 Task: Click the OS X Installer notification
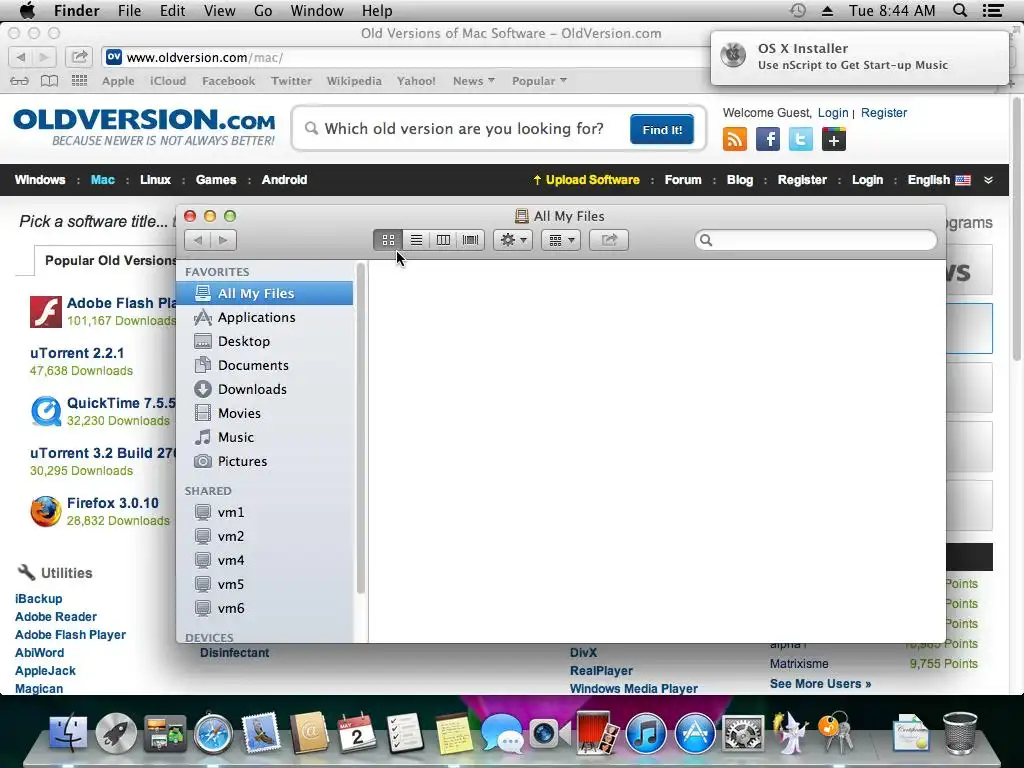[x=859, y=57]
